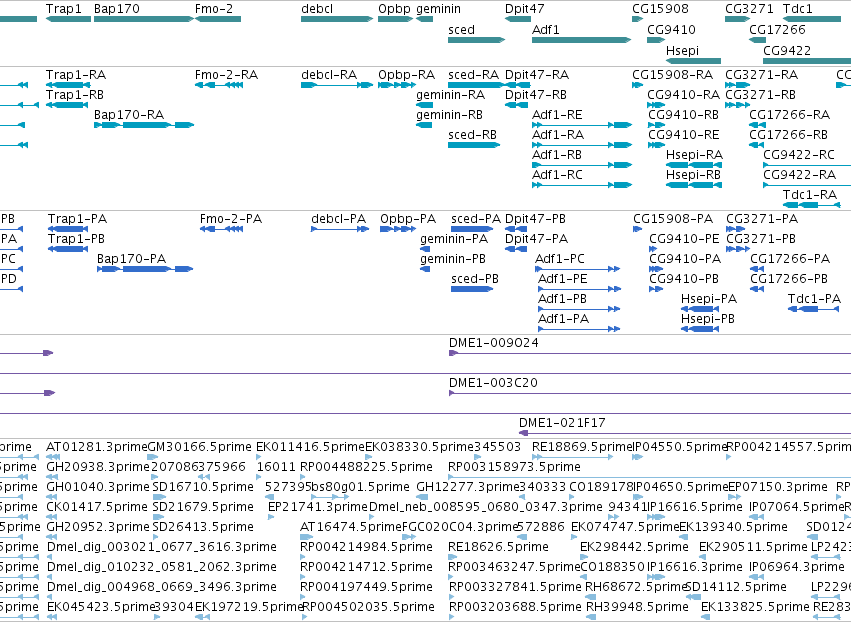This screenshot has width=851, height=622.
Task: Select clone DME1-021F17
Action: [x=562, y=423]
